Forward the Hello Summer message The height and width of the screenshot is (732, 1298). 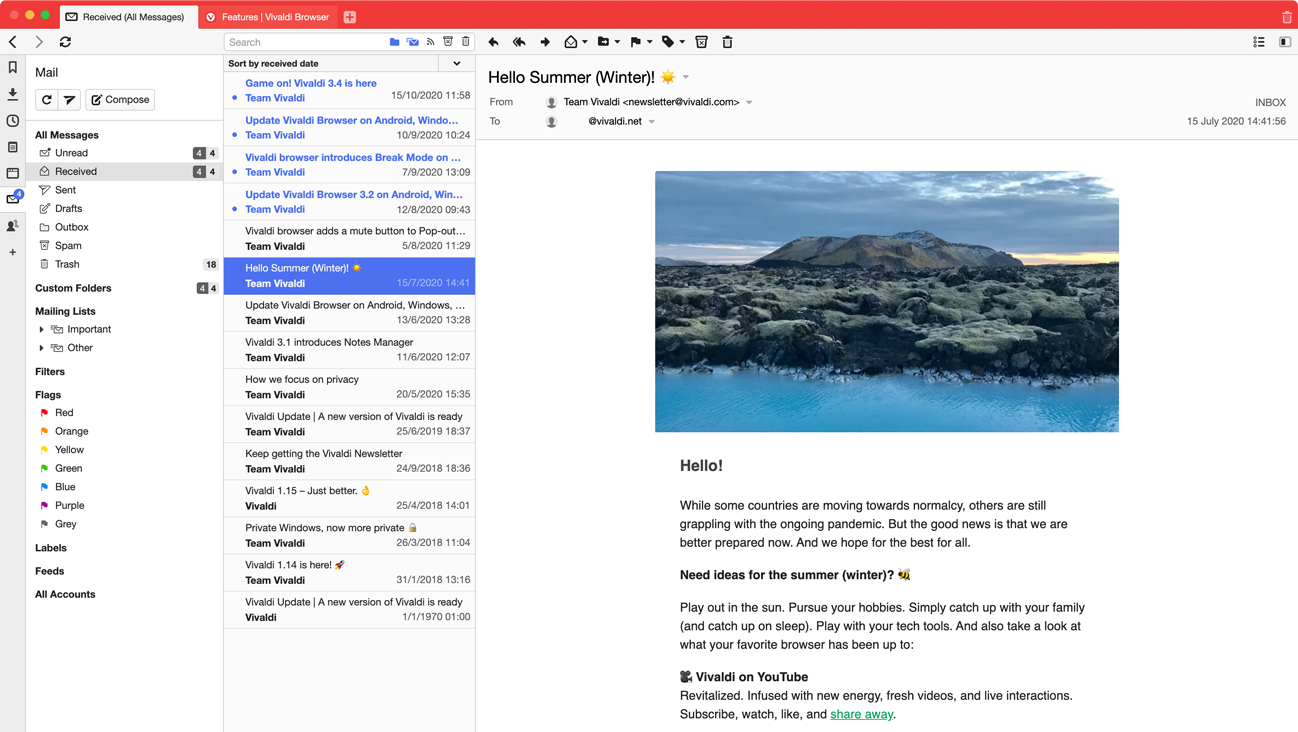[x=545, y=42]
